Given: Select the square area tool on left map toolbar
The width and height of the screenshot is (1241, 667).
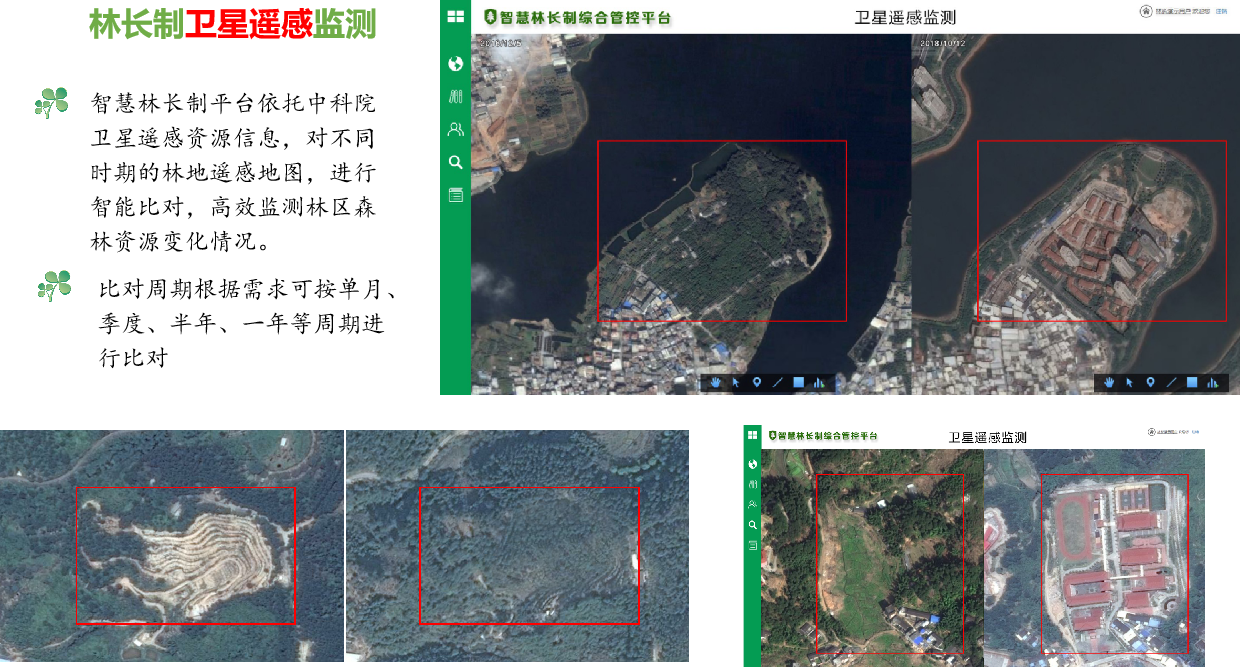Looking at the screenshot, I should pyautogui.click(x=798, y=382).
